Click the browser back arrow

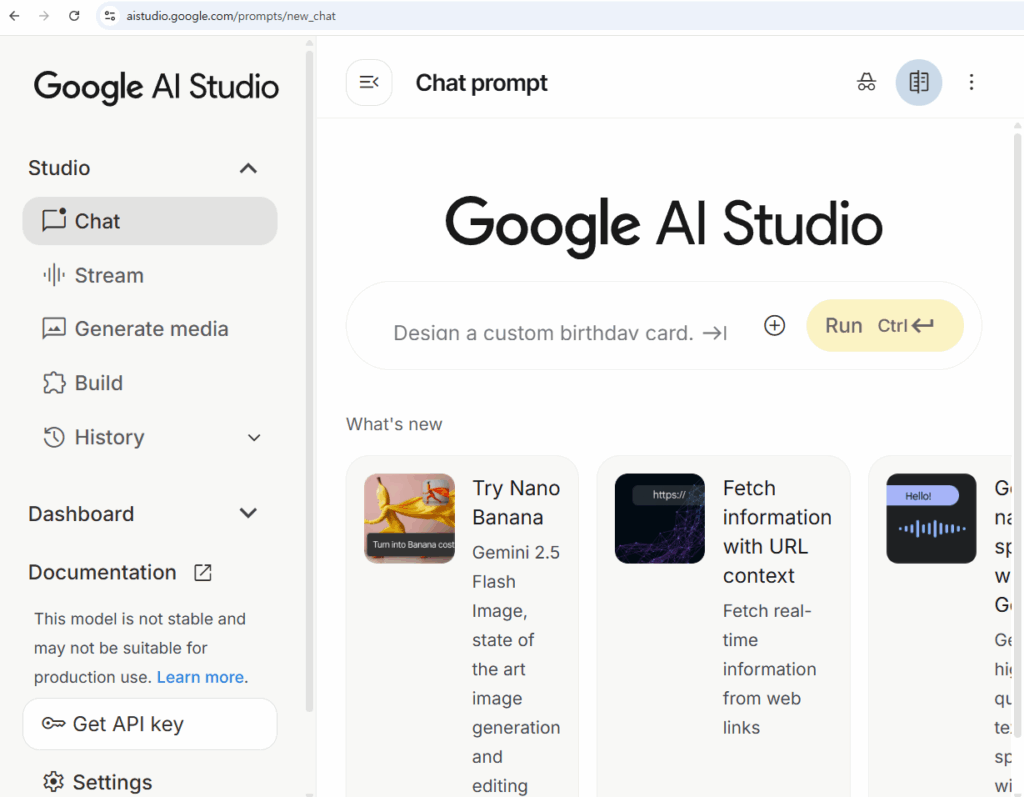(x=14, y=16)
